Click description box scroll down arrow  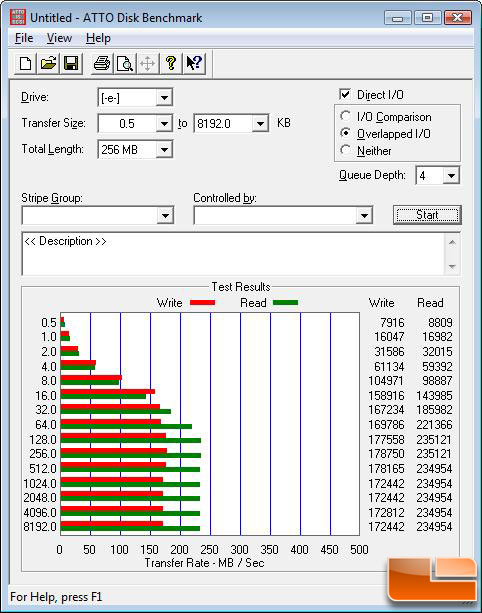coord(452,266)
